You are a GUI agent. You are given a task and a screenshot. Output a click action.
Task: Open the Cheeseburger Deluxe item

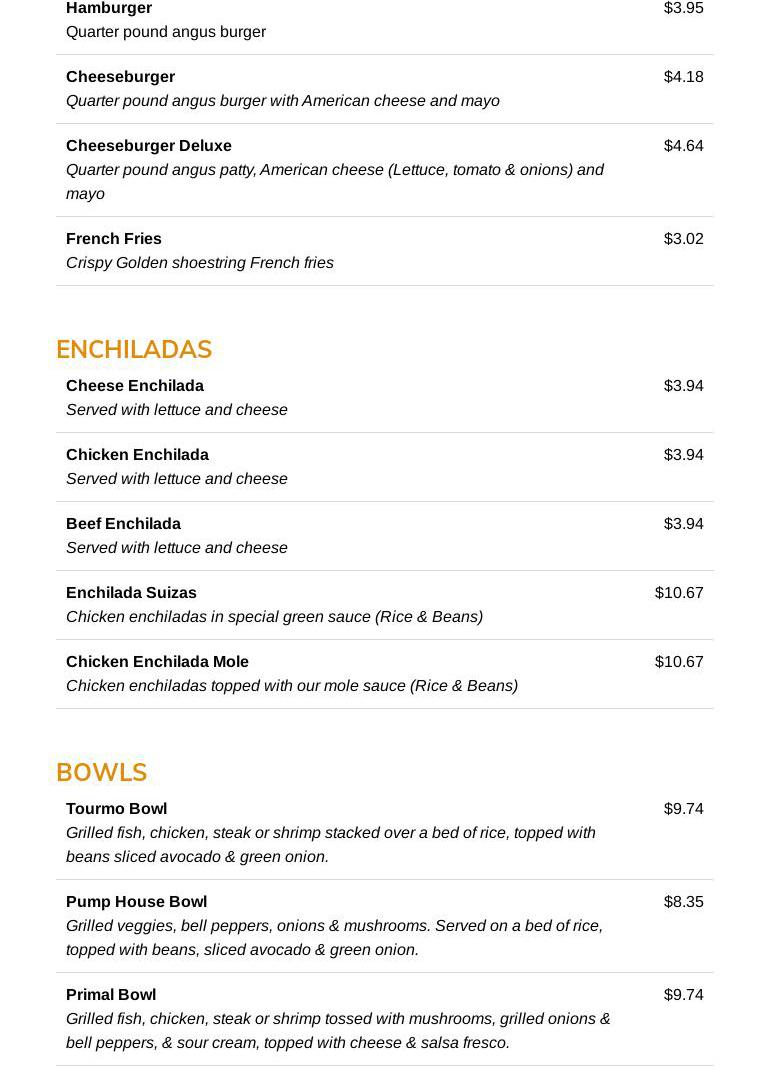click(149, 146)
